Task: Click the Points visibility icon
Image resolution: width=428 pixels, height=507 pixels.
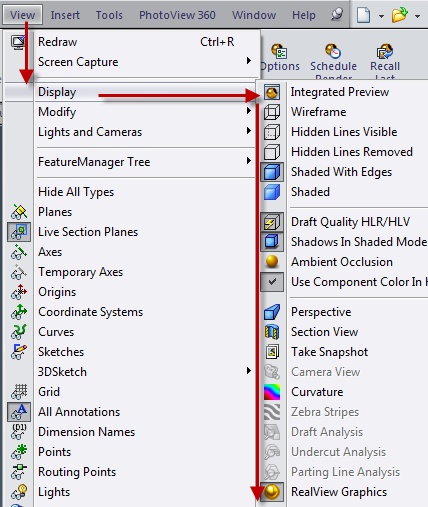Action: point(19,452)
